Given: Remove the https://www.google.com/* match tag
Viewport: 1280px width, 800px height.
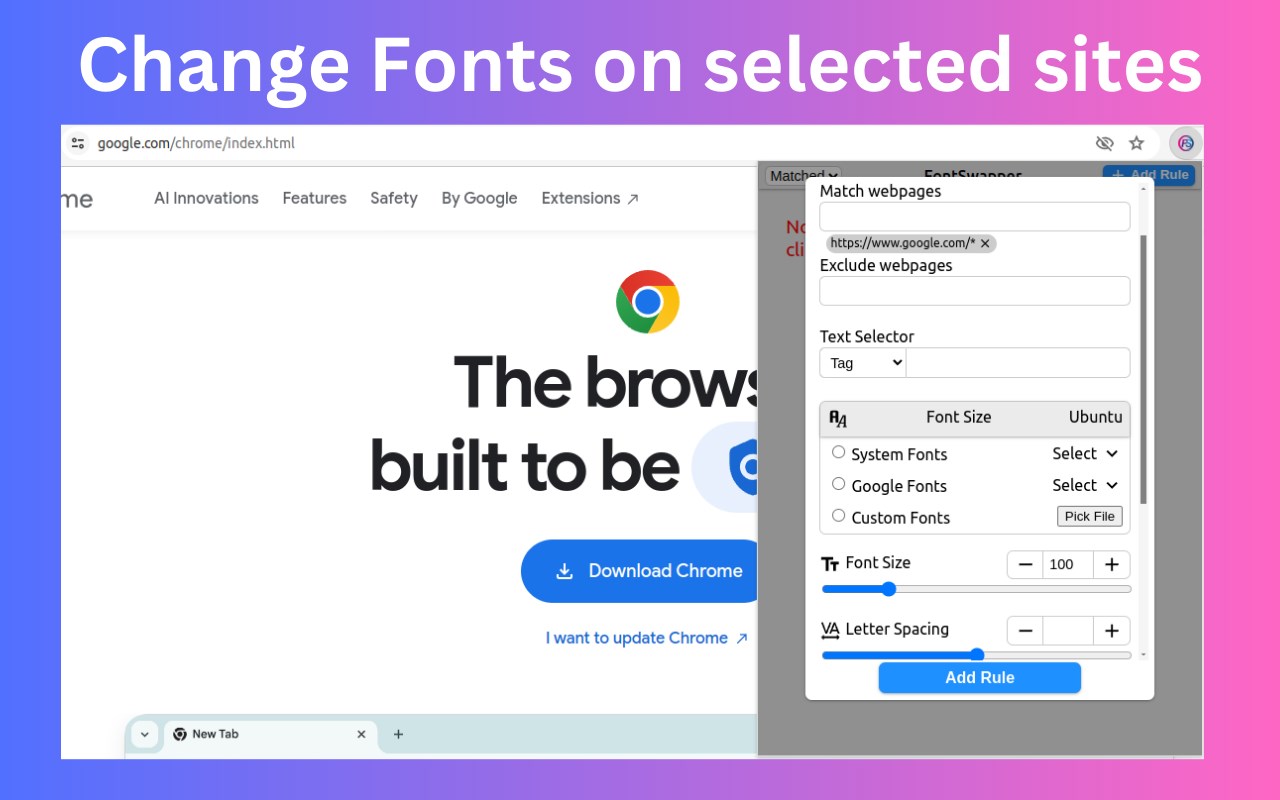Looking at the screenshot, I should [985, 243].
